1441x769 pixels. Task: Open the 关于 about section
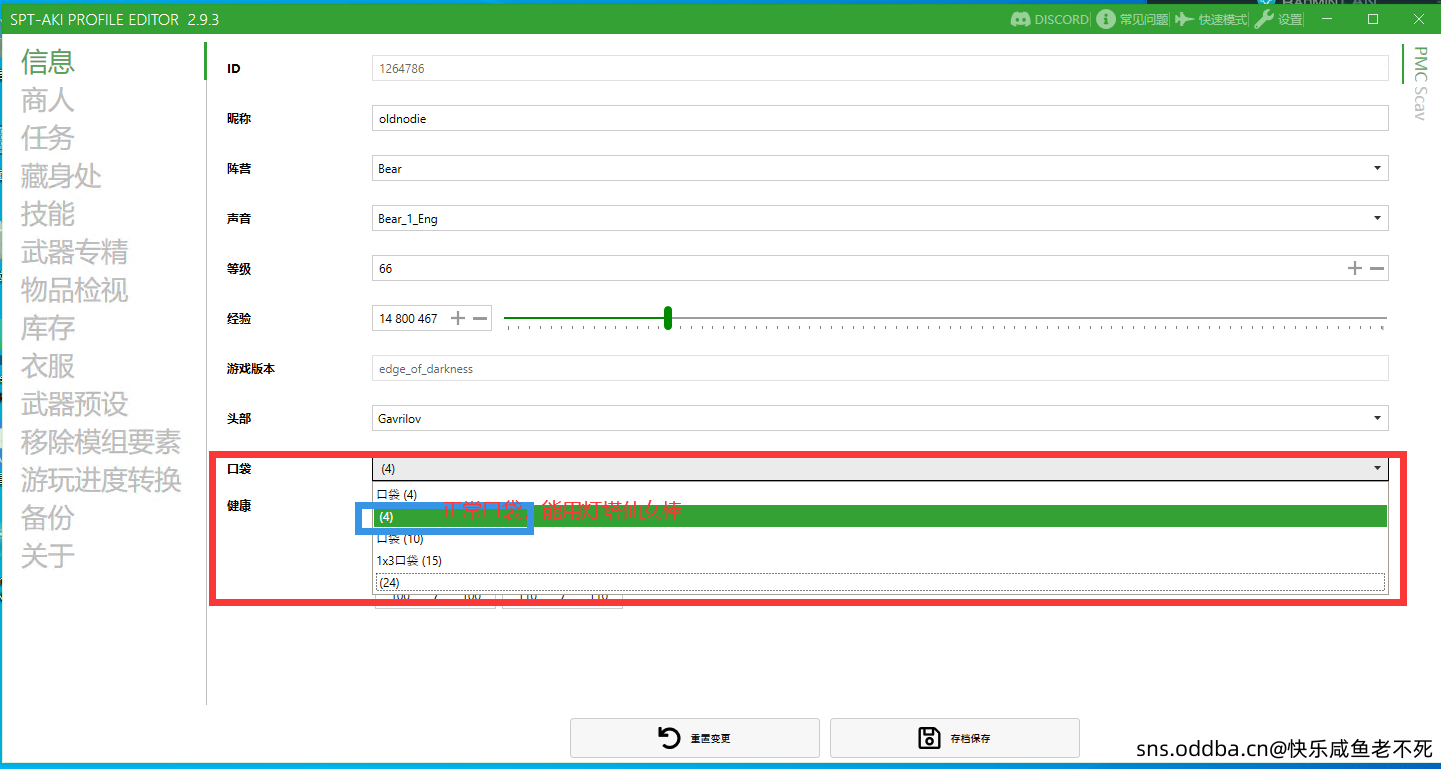(48, 556)
